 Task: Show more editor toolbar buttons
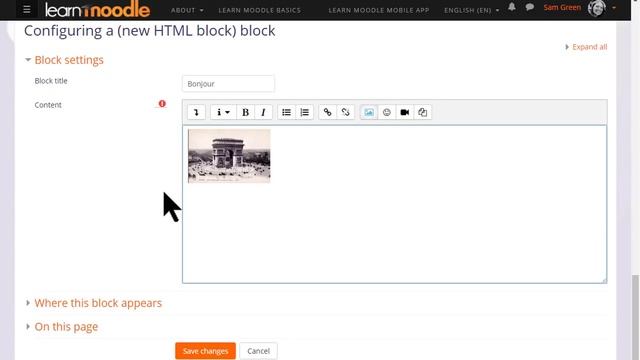click(x=196, y=112)
